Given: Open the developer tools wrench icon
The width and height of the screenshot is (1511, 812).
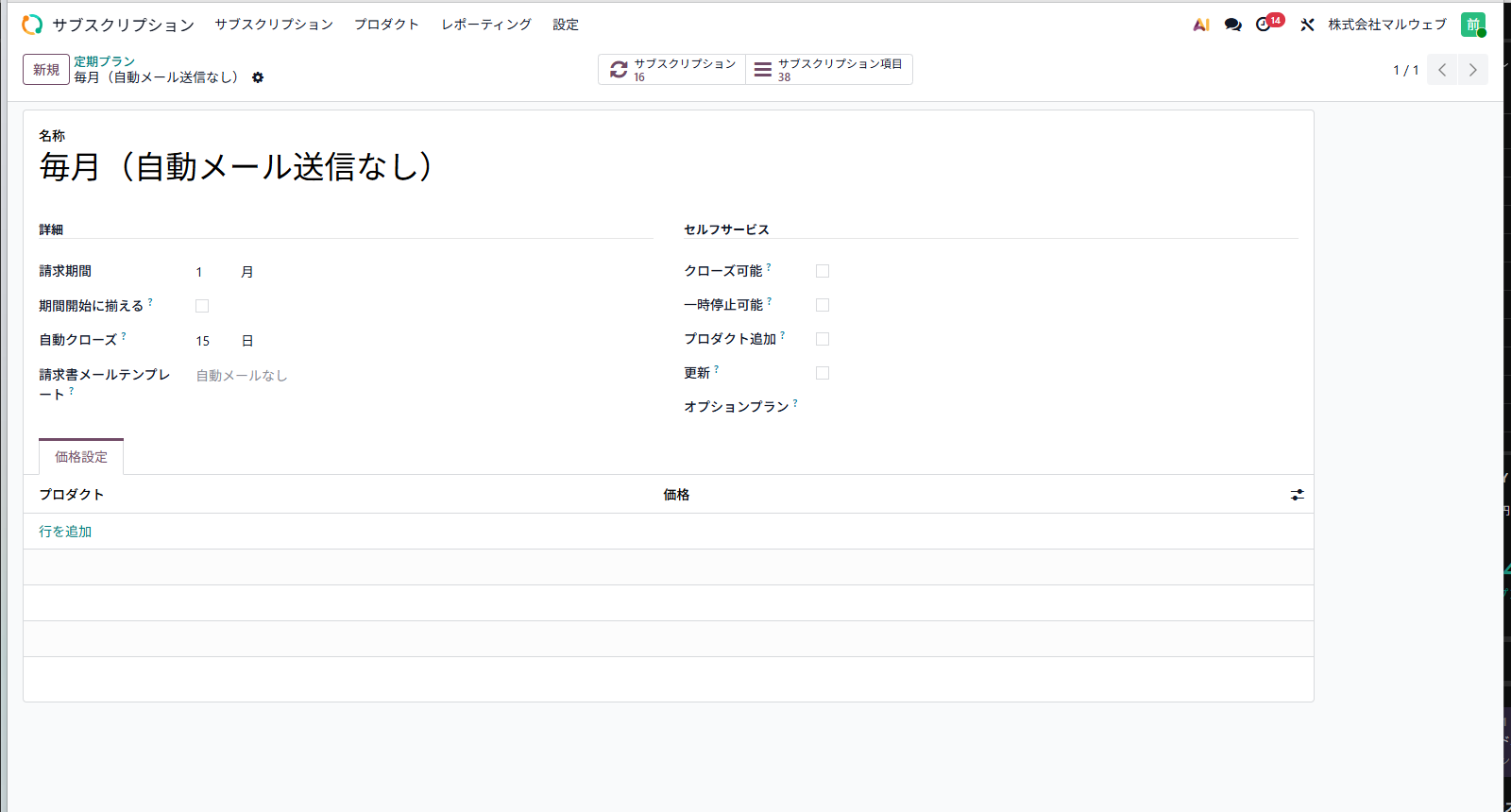Looking at the screenshot, I should click(1307, 25).
